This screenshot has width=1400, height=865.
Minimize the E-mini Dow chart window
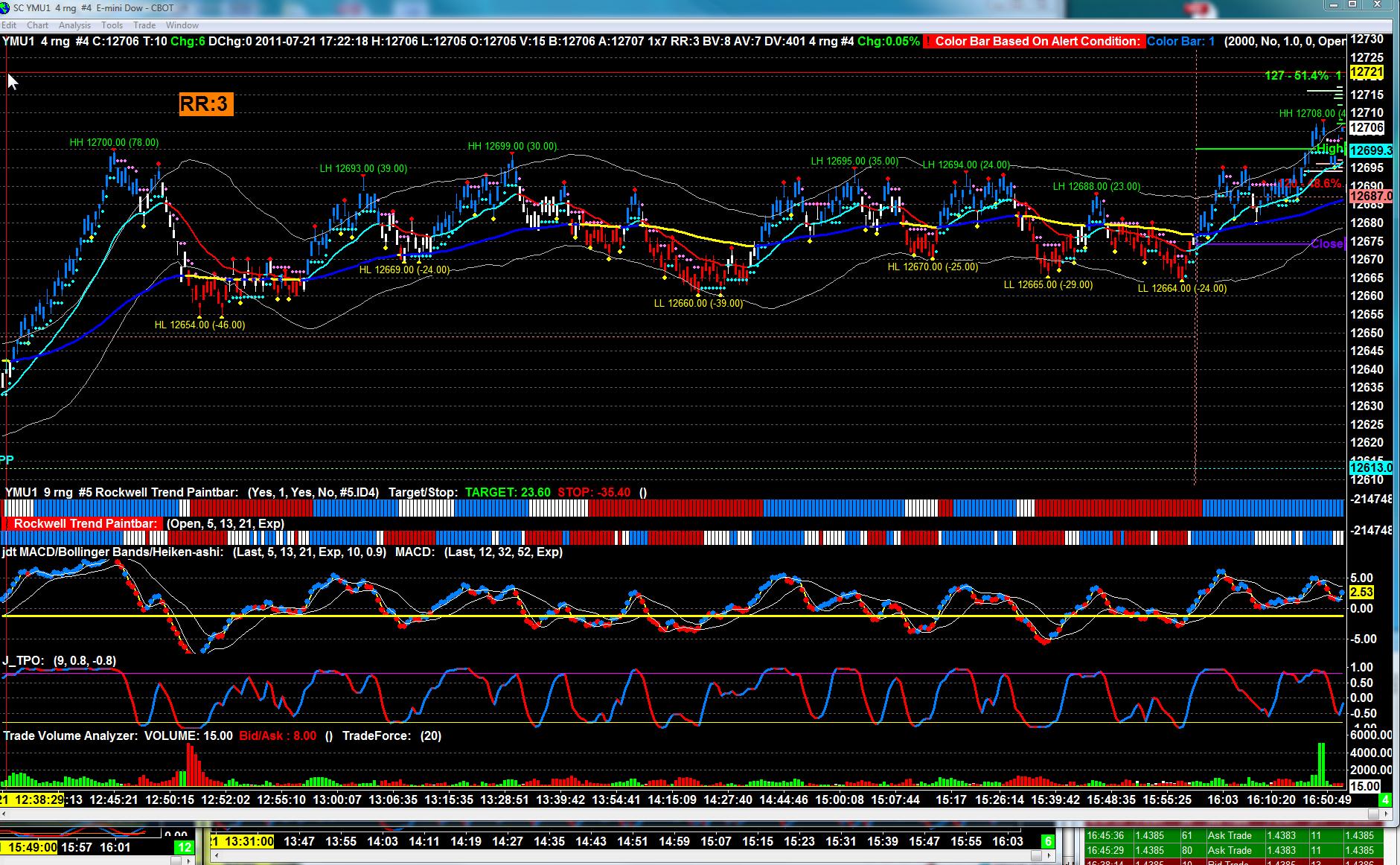1332,4
